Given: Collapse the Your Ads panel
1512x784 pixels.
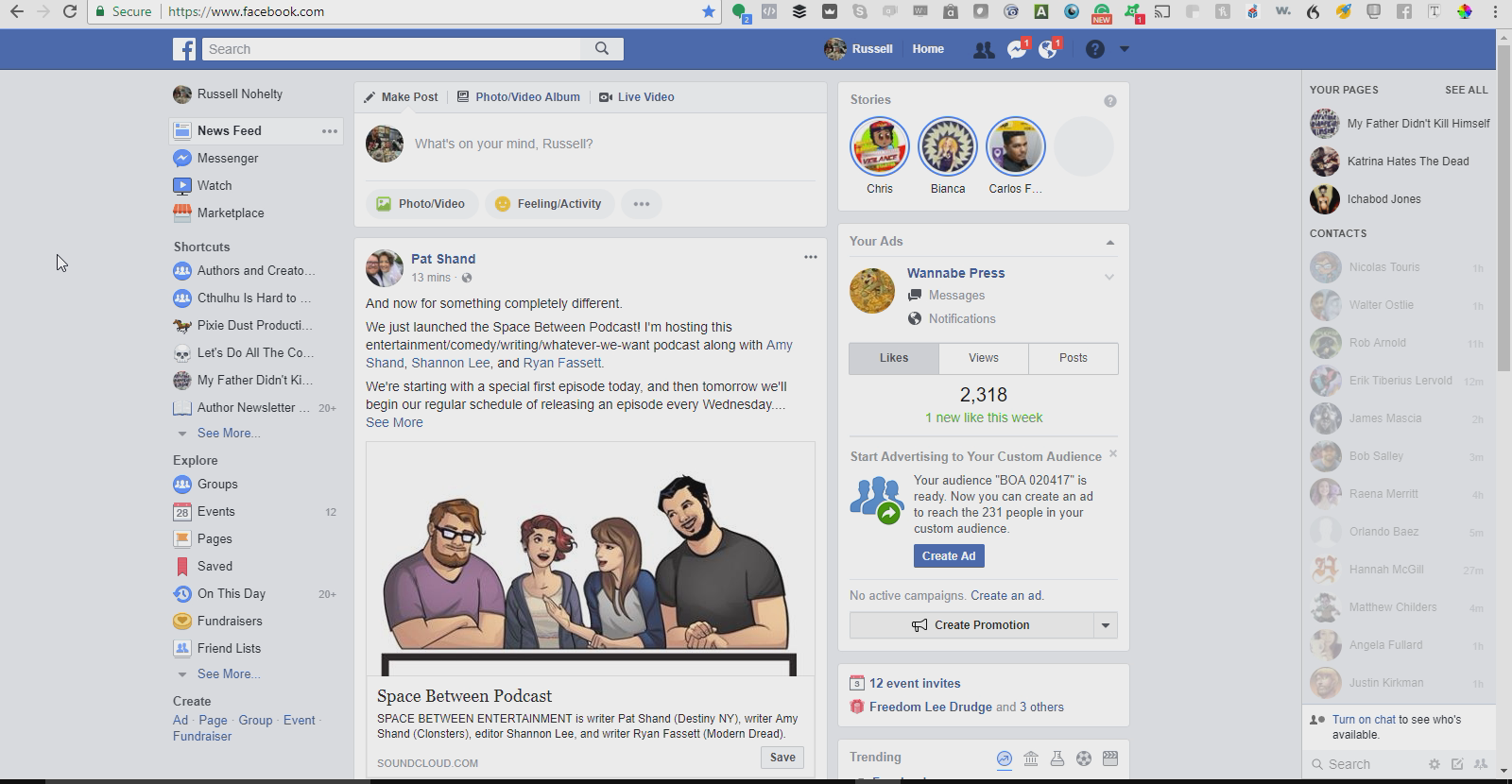Looking at the screenshot, I should (x=1110, y=243).
